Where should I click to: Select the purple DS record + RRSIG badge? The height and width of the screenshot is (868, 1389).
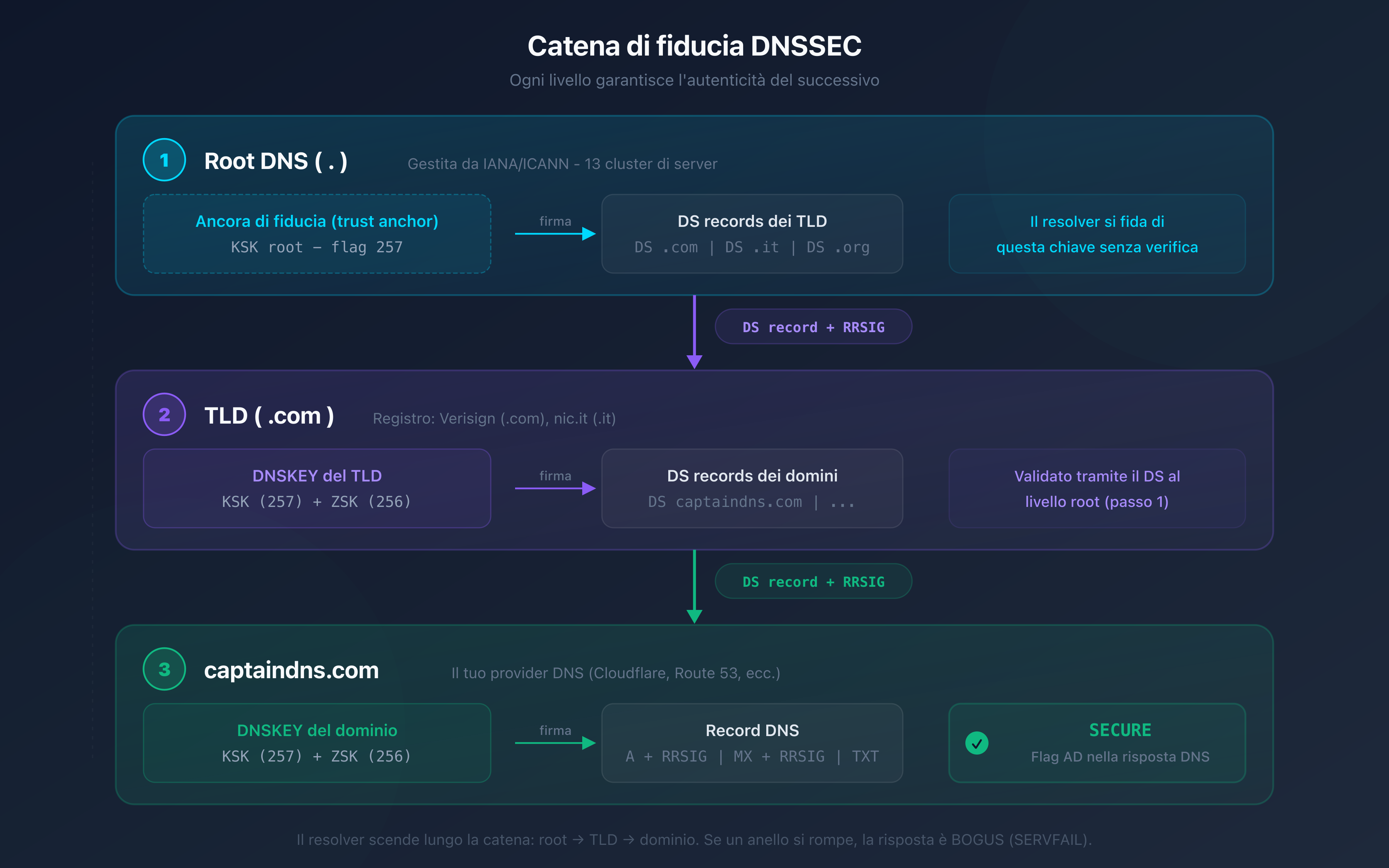coord(813,326)
